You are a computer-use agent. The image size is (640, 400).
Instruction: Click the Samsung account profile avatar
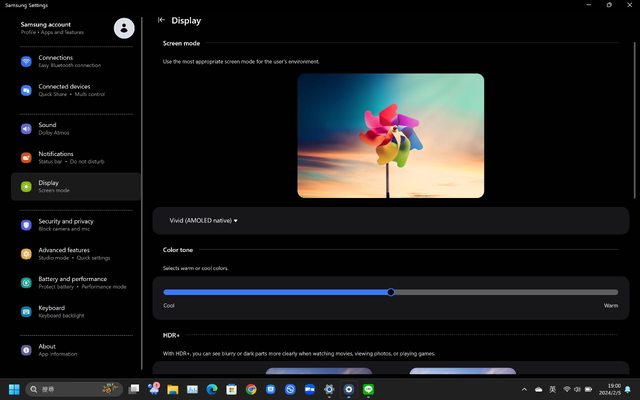tap(124, 28)
